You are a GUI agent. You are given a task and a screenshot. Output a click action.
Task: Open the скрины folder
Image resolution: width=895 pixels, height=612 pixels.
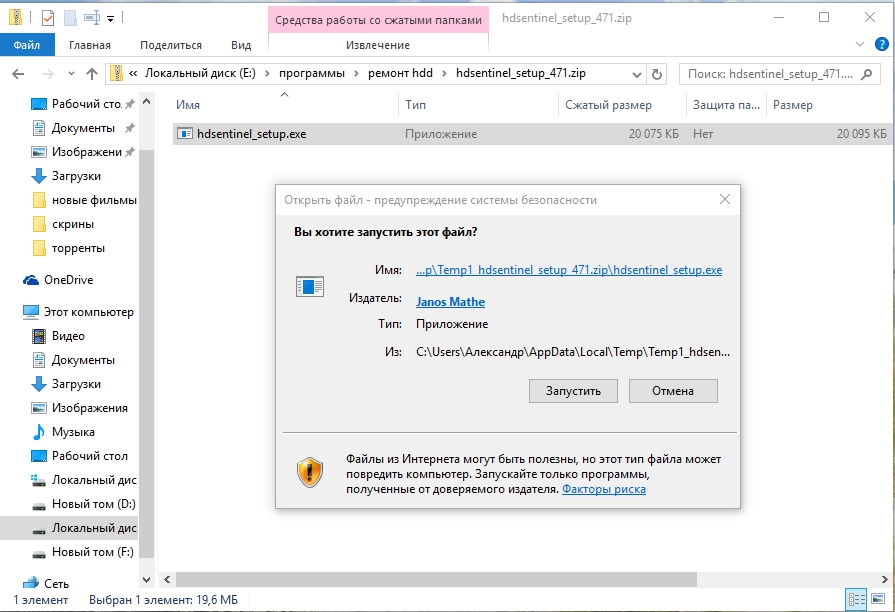pyautogui.click(x=72, y=224)
